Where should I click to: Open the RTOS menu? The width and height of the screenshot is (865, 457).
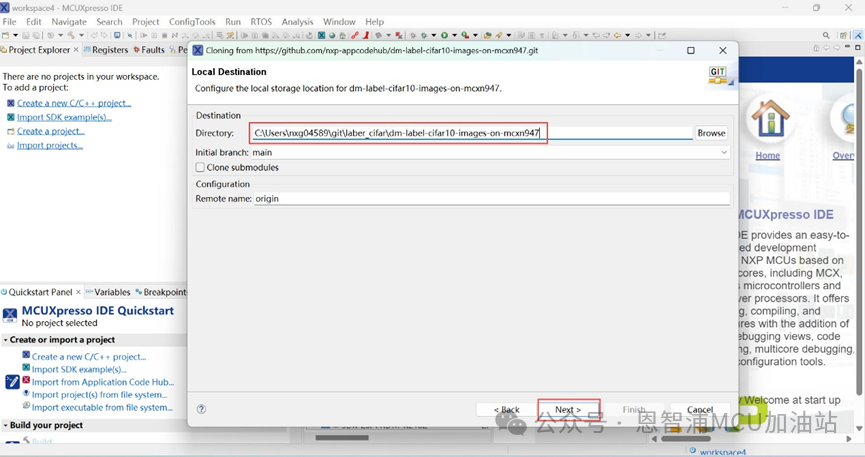point(261,22)
